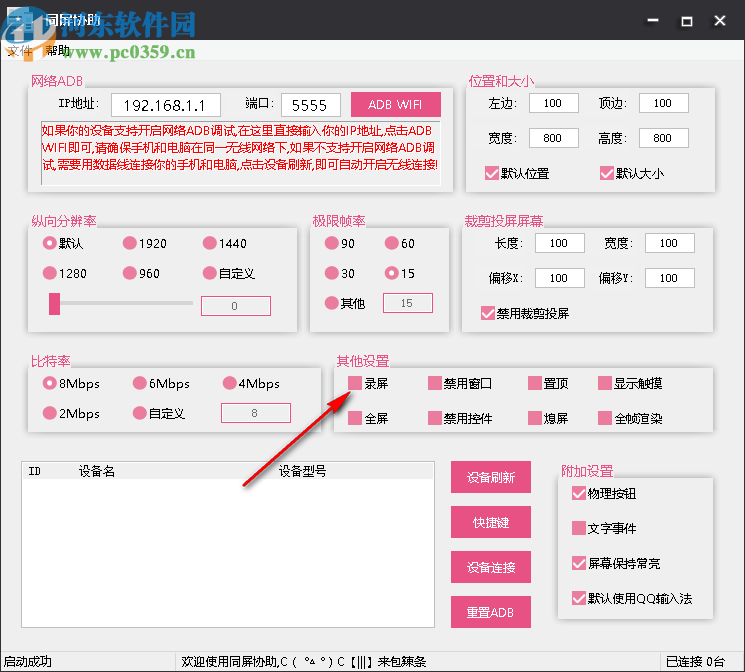Click the 宽度 field in 位置和大小
This screenshot has width=745, height=672.
click(x=554, y=138)
